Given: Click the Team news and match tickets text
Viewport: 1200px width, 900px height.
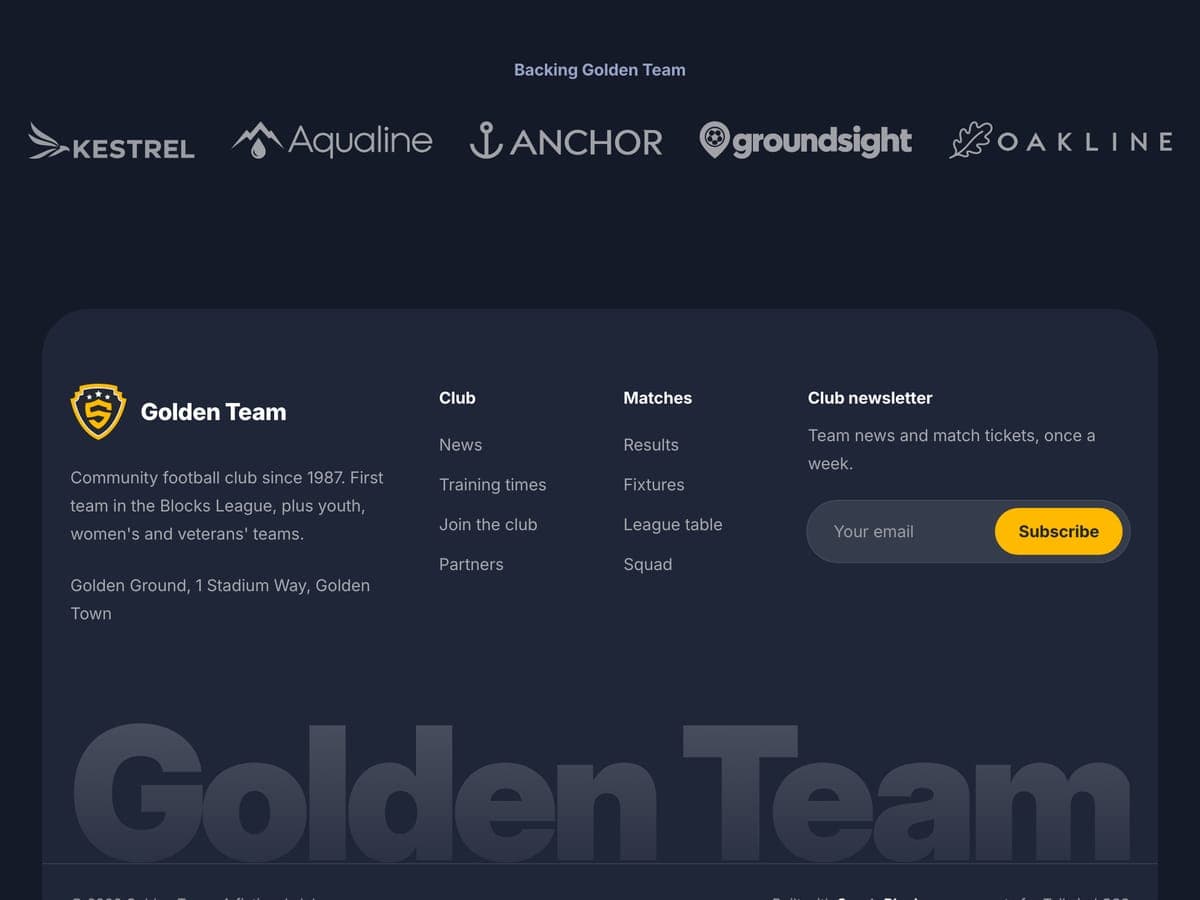Looking at the screenshot, I should pyautogui.click(x=951, y=450).
